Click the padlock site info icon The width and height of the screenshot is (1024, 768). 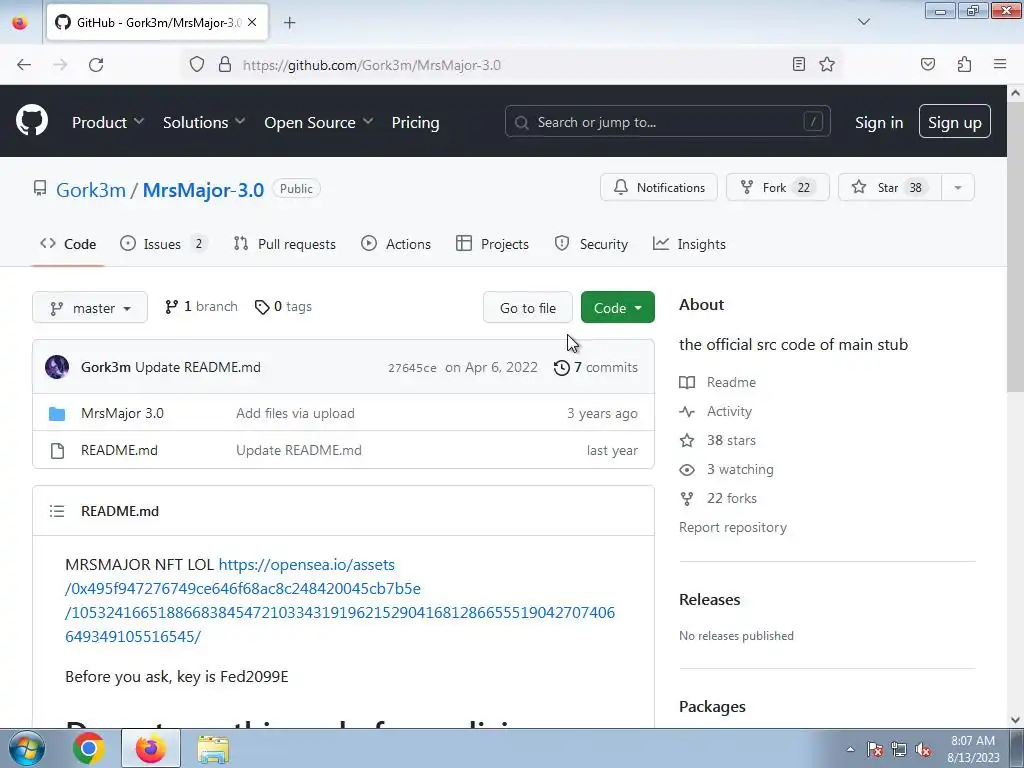[225, 64]
